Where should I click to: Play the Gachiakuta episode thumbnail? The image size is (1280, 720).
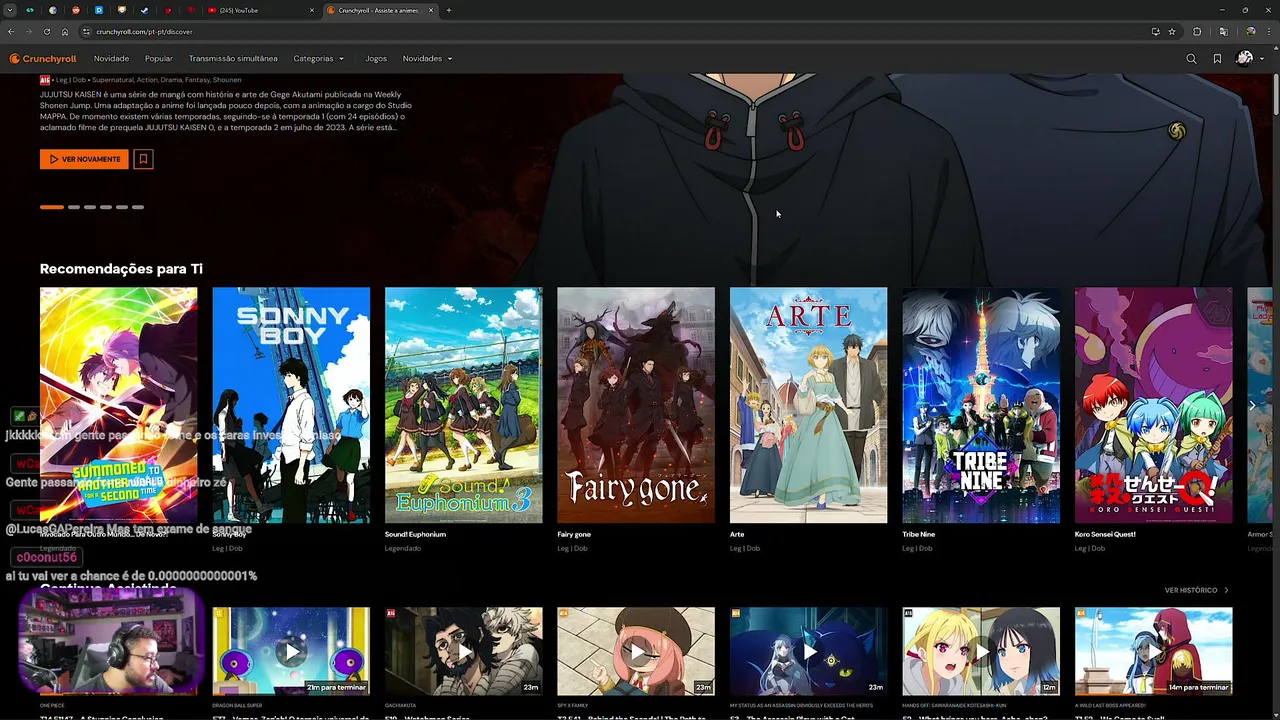point(464,651)
